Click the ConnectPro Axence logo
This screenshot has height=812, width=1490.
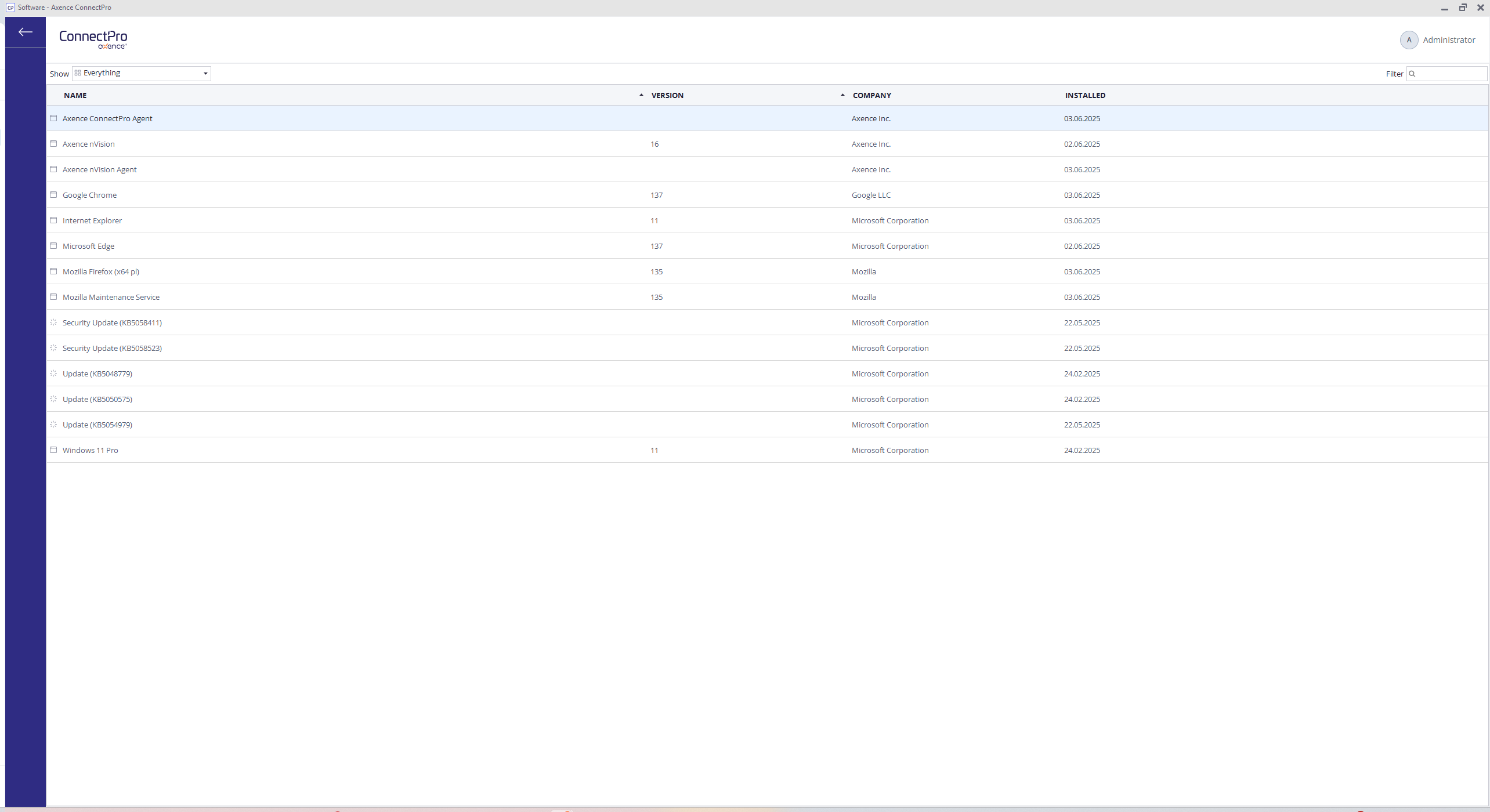[93, 39]
